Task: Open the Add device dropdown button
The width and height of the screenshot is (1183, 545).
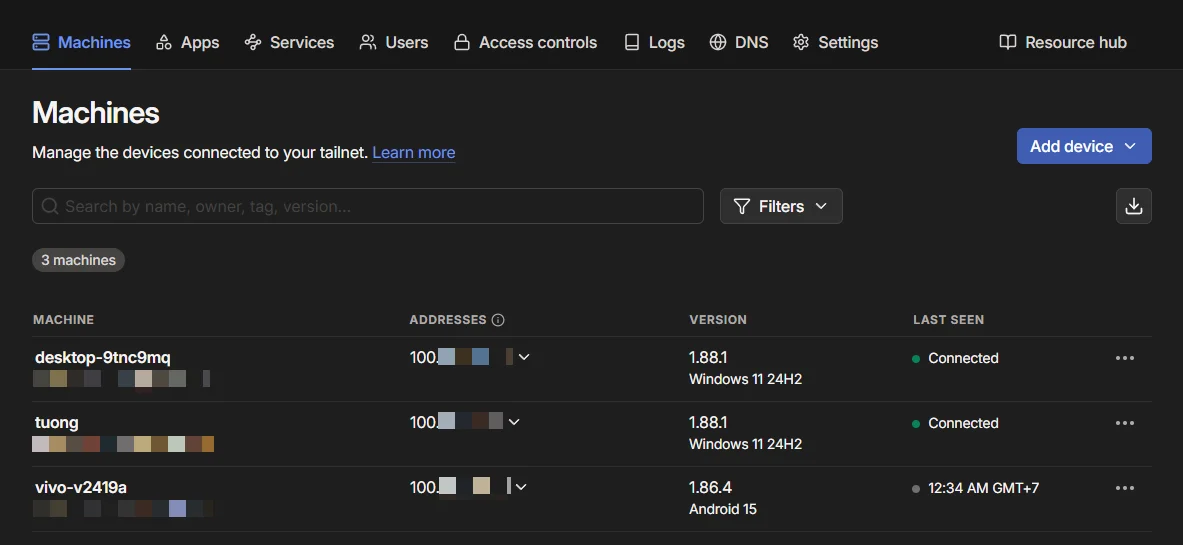Action: click(1083, 146)
